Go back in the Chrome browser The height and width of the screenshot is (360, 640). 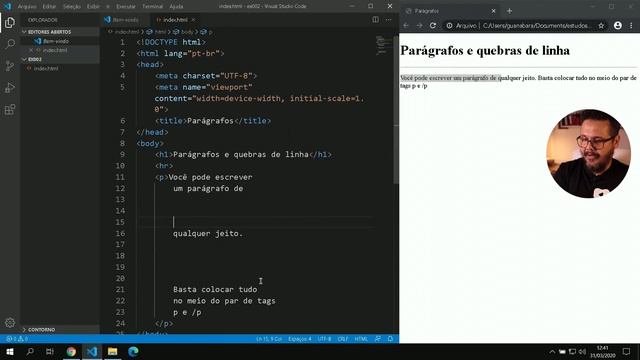tap(406, 25)
